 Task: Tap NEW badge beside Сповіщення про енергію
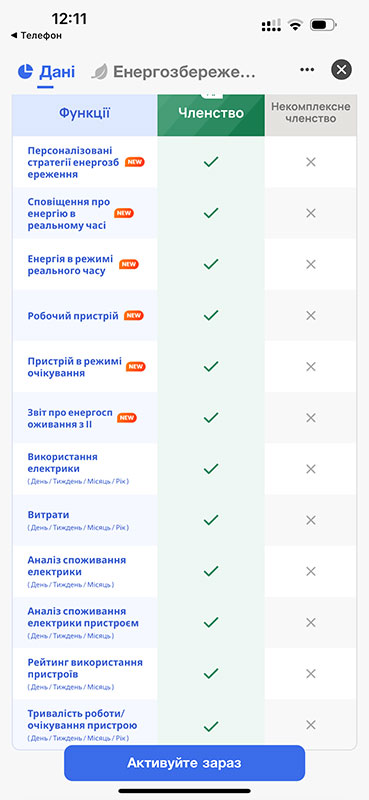click(124, 213)
